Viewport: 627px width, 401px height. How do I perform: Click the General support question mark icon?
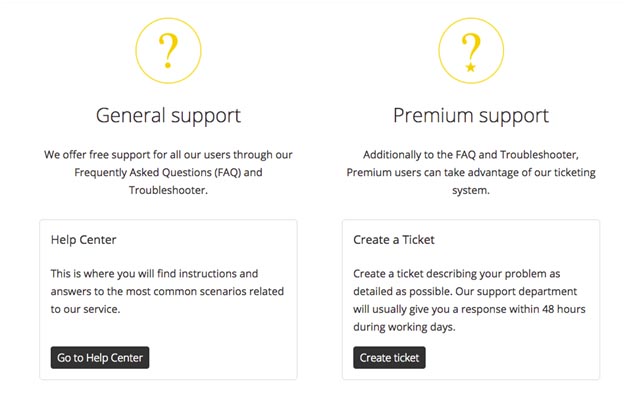(x=168, y=51)
